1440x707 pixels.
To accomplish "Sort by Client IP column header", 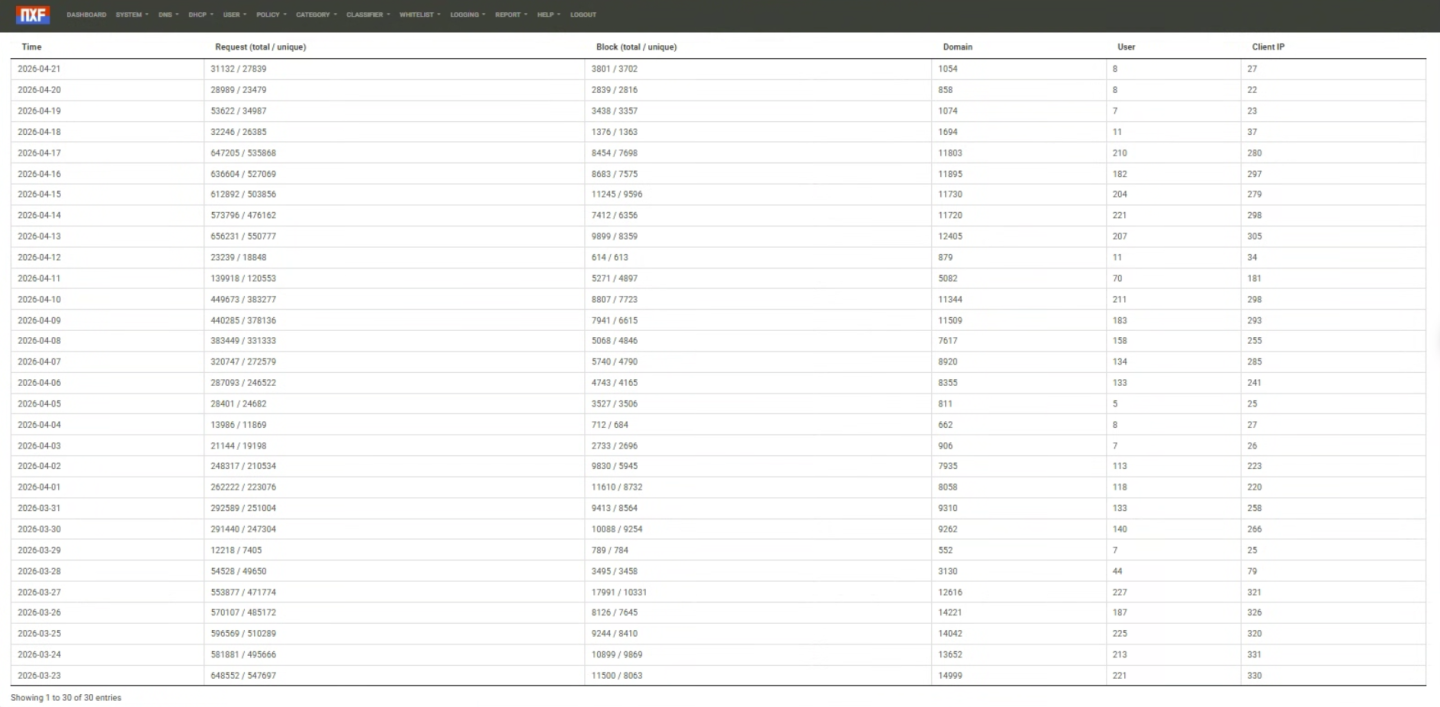I will pos(1268,47).
